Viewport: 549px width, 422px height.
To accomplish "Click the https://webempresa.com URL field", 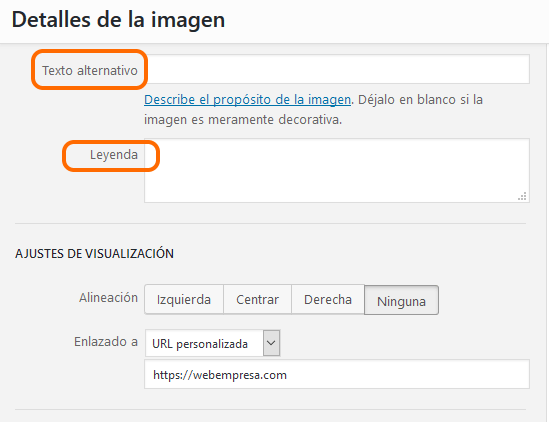I will pyautogui.click(x=336, y=374).
